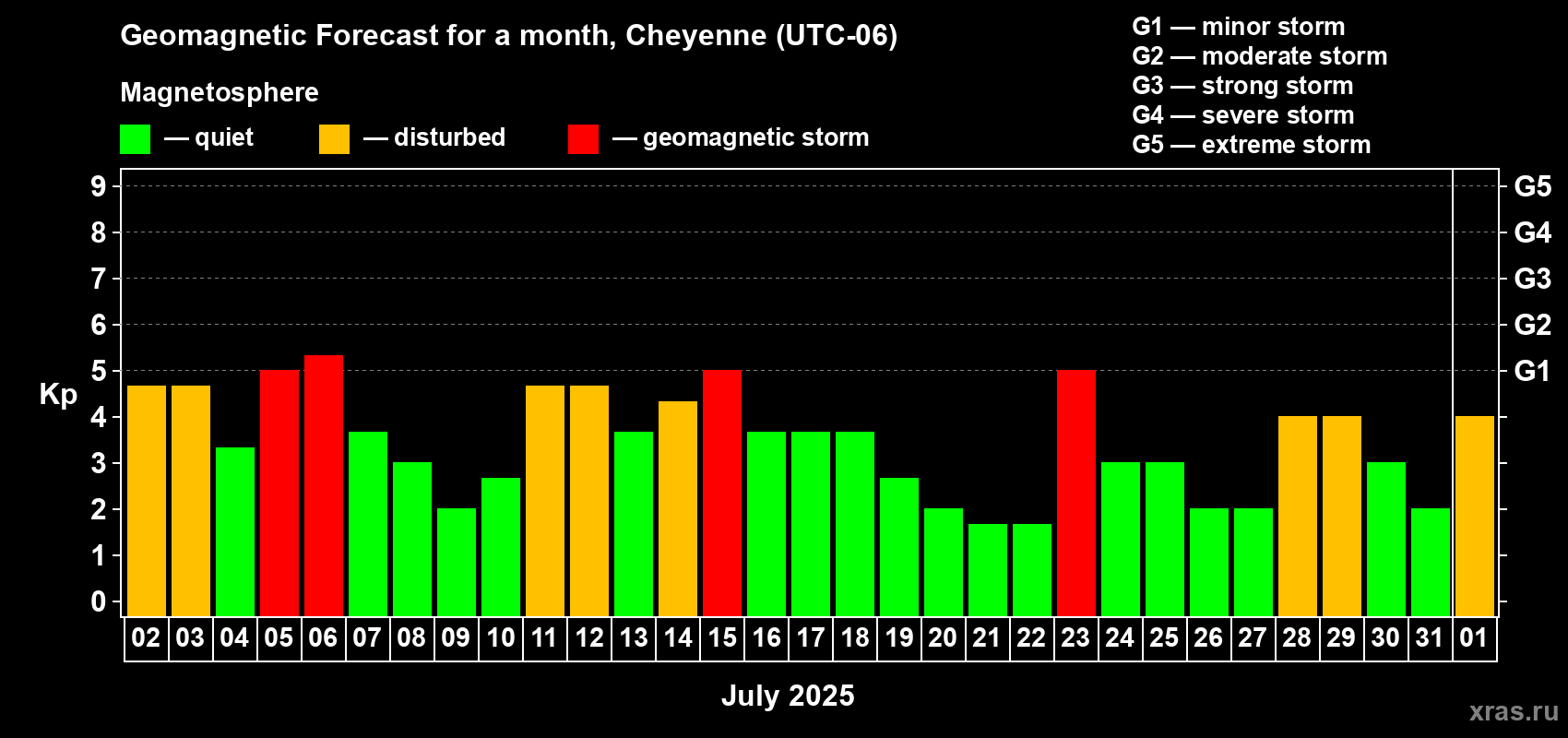The image size is (1568, 738).
Task: Click 'G3 — strong storm' legend text
Action: pos(1243,86)
